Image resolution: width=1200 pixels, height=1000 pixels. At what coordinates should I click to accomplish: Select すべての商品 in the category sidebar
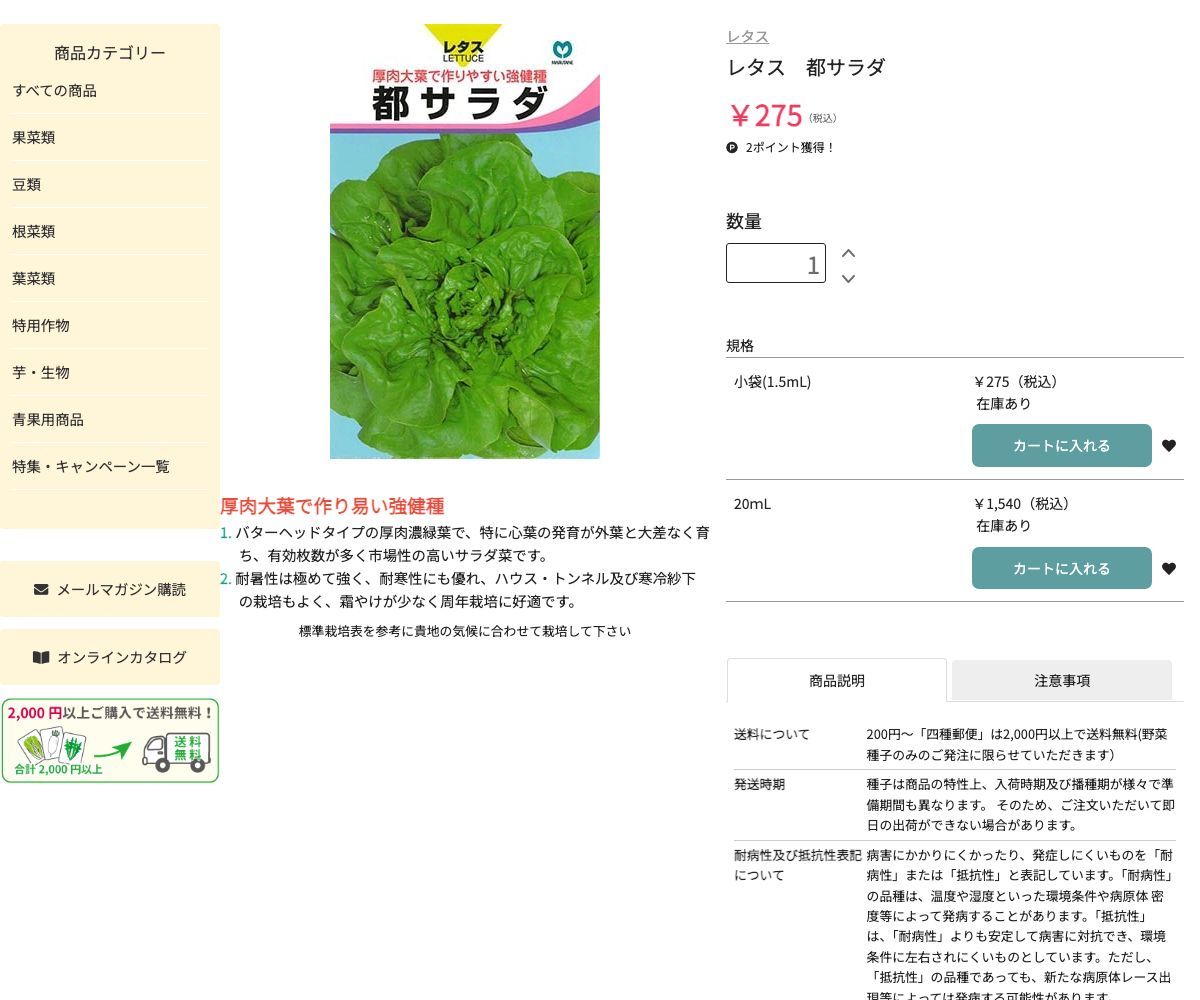click(55, 90)
